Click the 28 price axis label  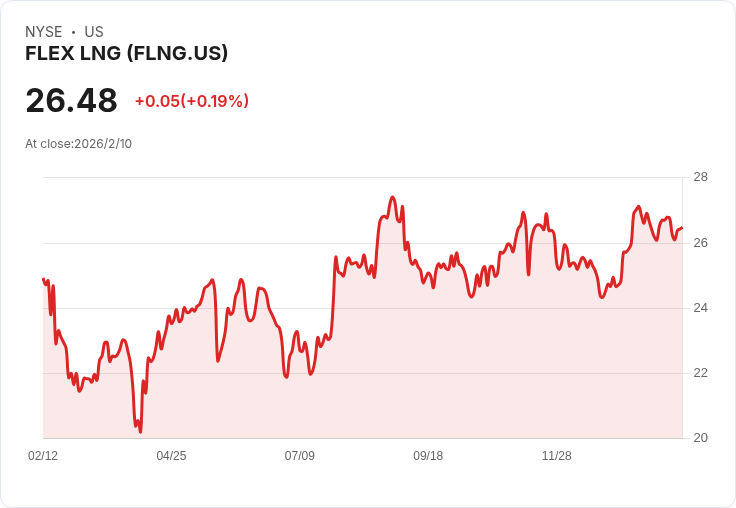click(700, 177)
